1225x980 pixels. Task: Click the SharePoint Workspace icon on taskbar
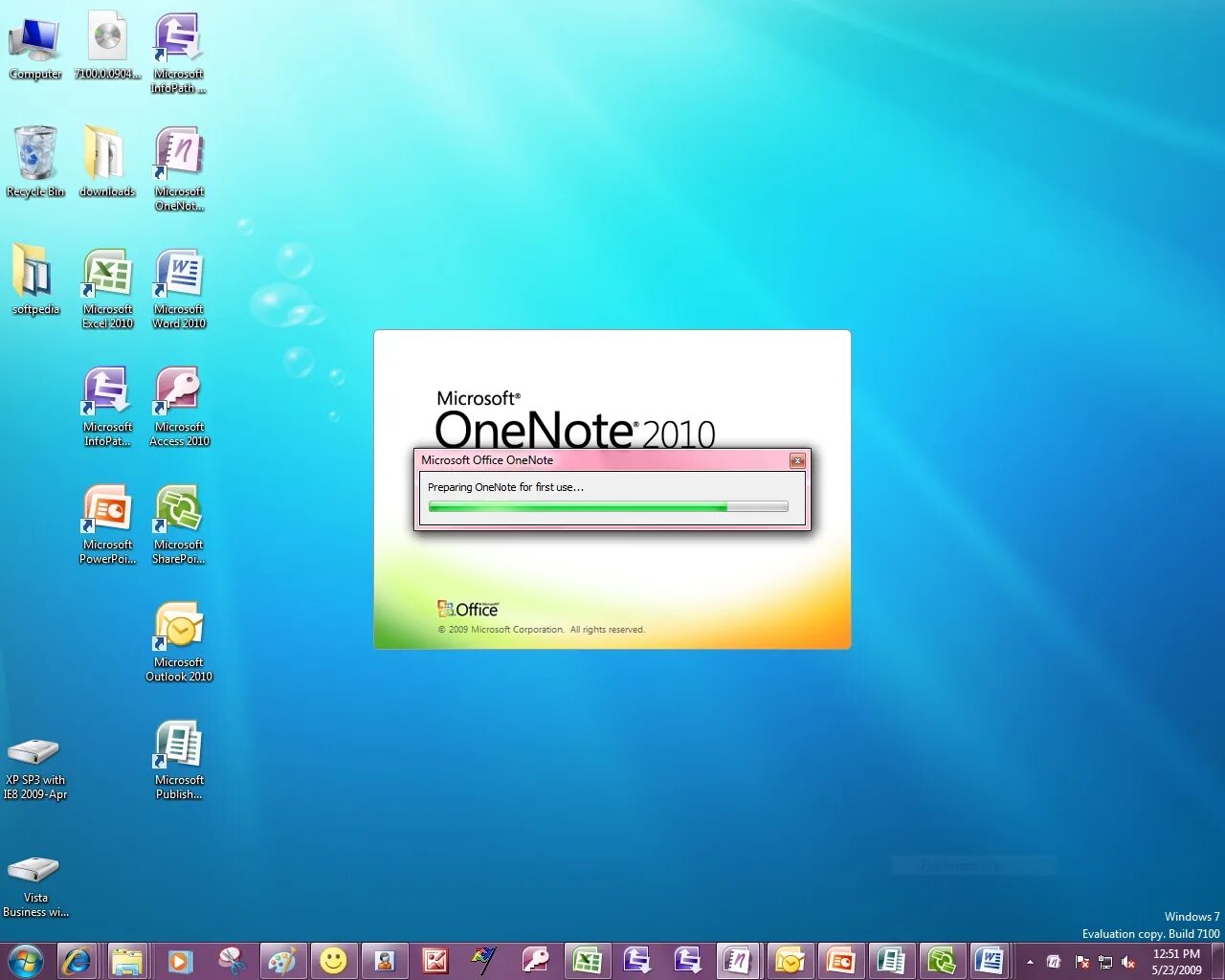pyautogui.click(x=942, y=960)
